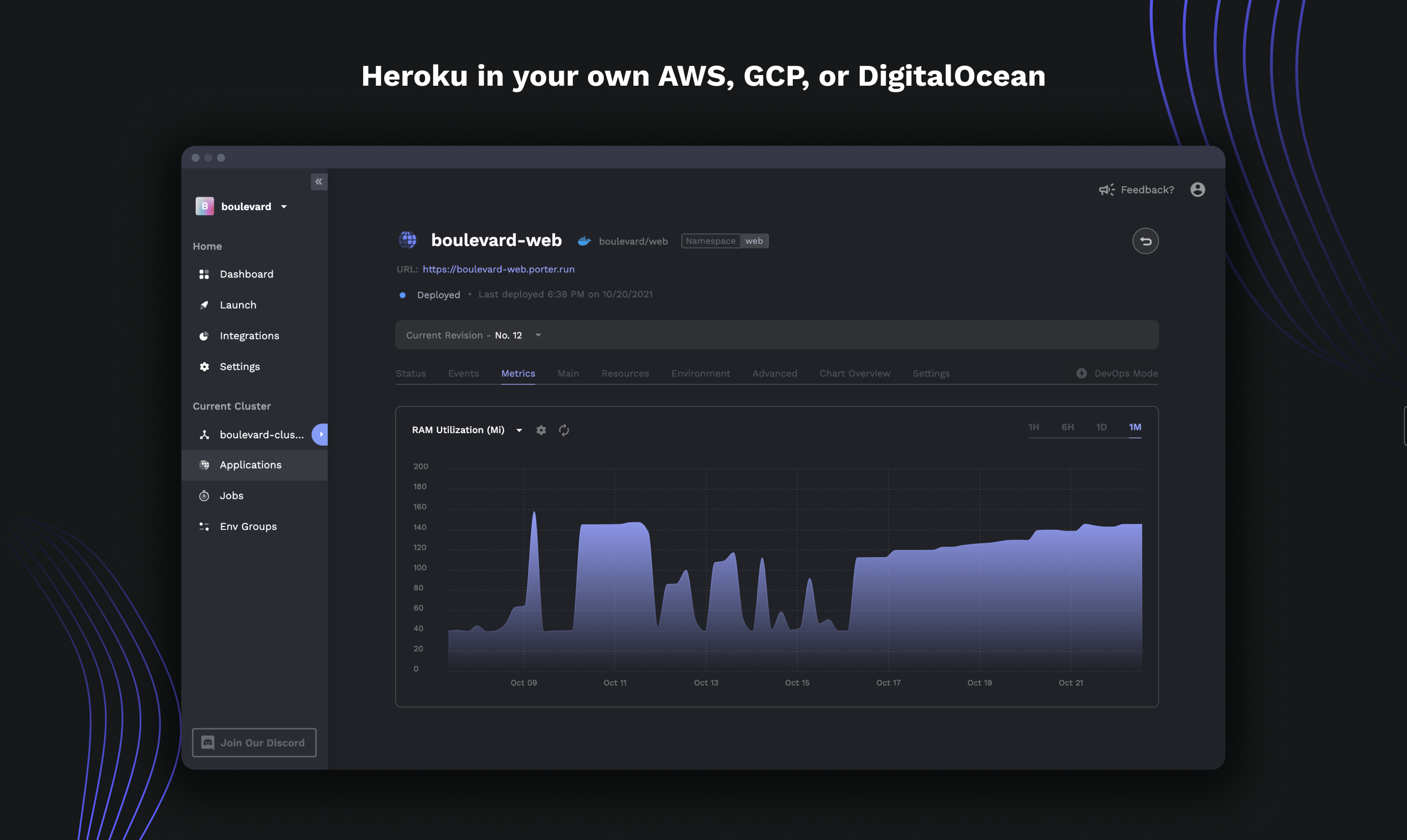
Task: Select the 6H time range option
Action: [x=1068, y=427]
